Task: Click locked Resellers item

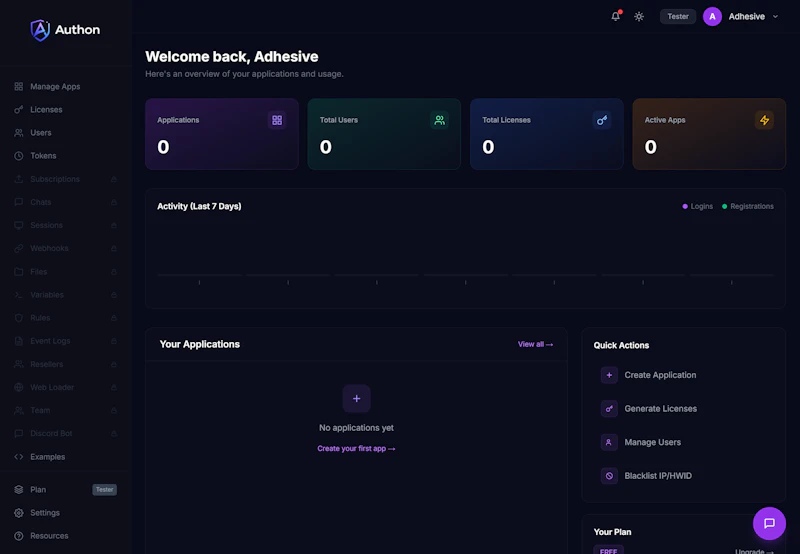Action: 65,364
